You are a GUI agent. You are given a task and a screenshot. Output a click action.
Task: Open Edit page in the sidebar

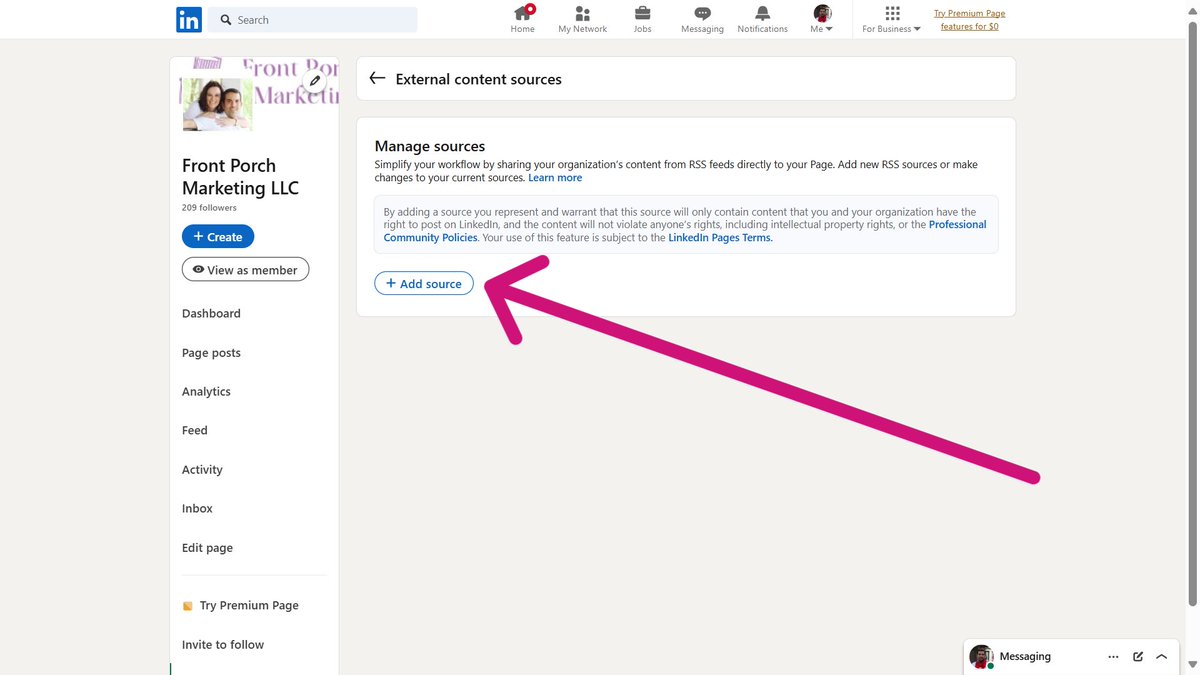pyautogui.click(x=207, y=548)
